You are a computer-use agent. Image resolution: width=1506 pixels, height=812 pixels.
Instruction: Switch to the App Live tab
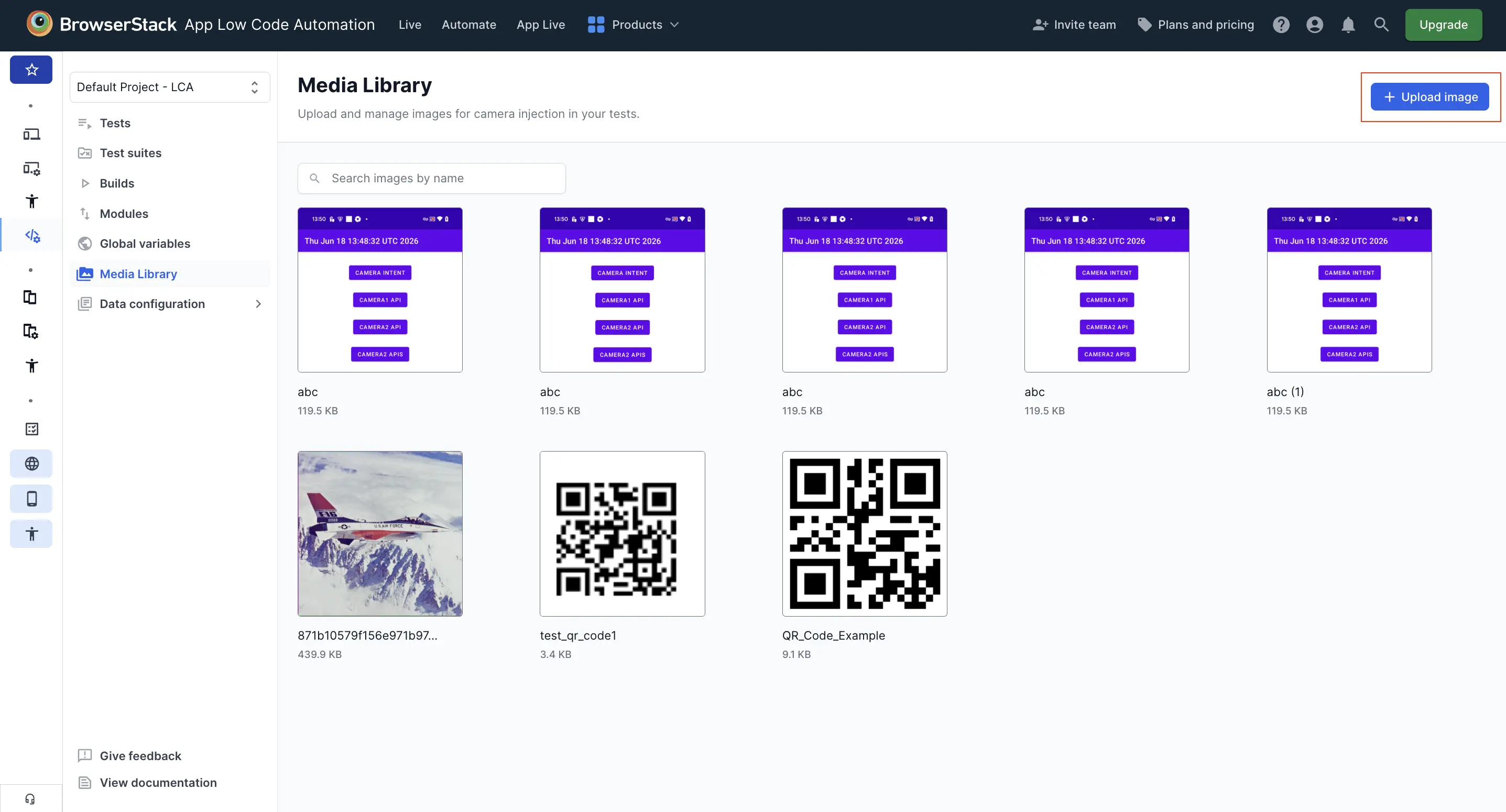540,25
